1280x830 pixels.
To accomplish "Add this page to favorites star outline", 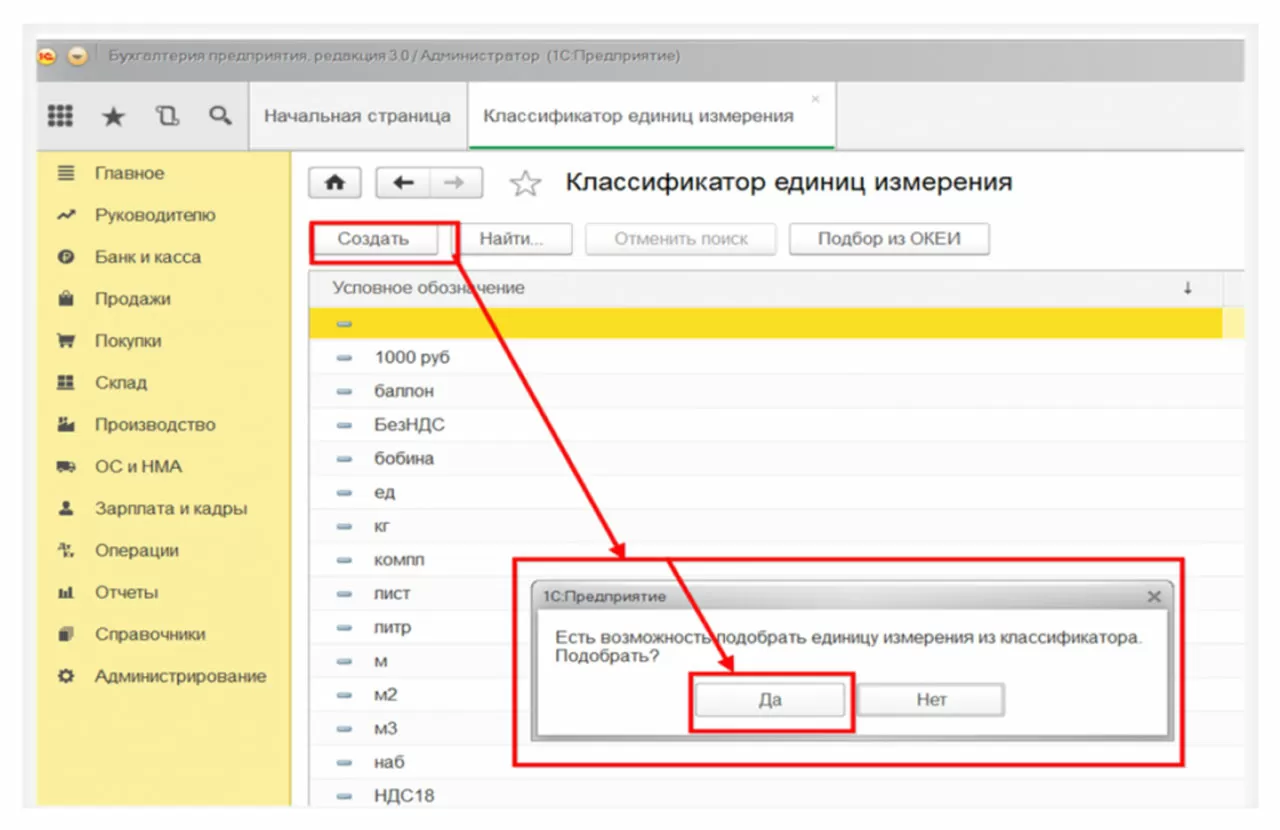I will click(525, 183).
